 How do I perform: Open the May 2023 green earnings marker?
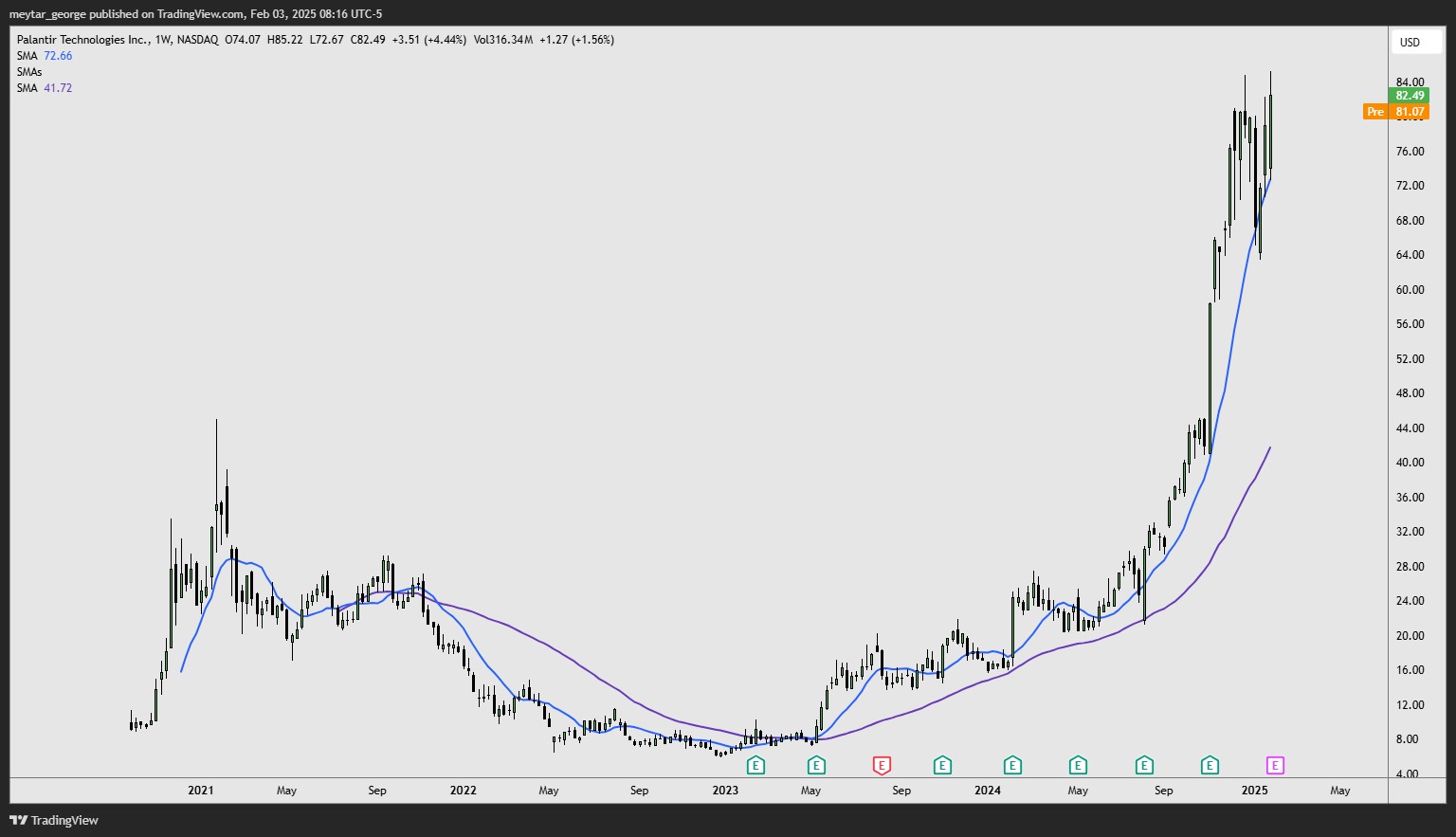[x=816, y=765]
